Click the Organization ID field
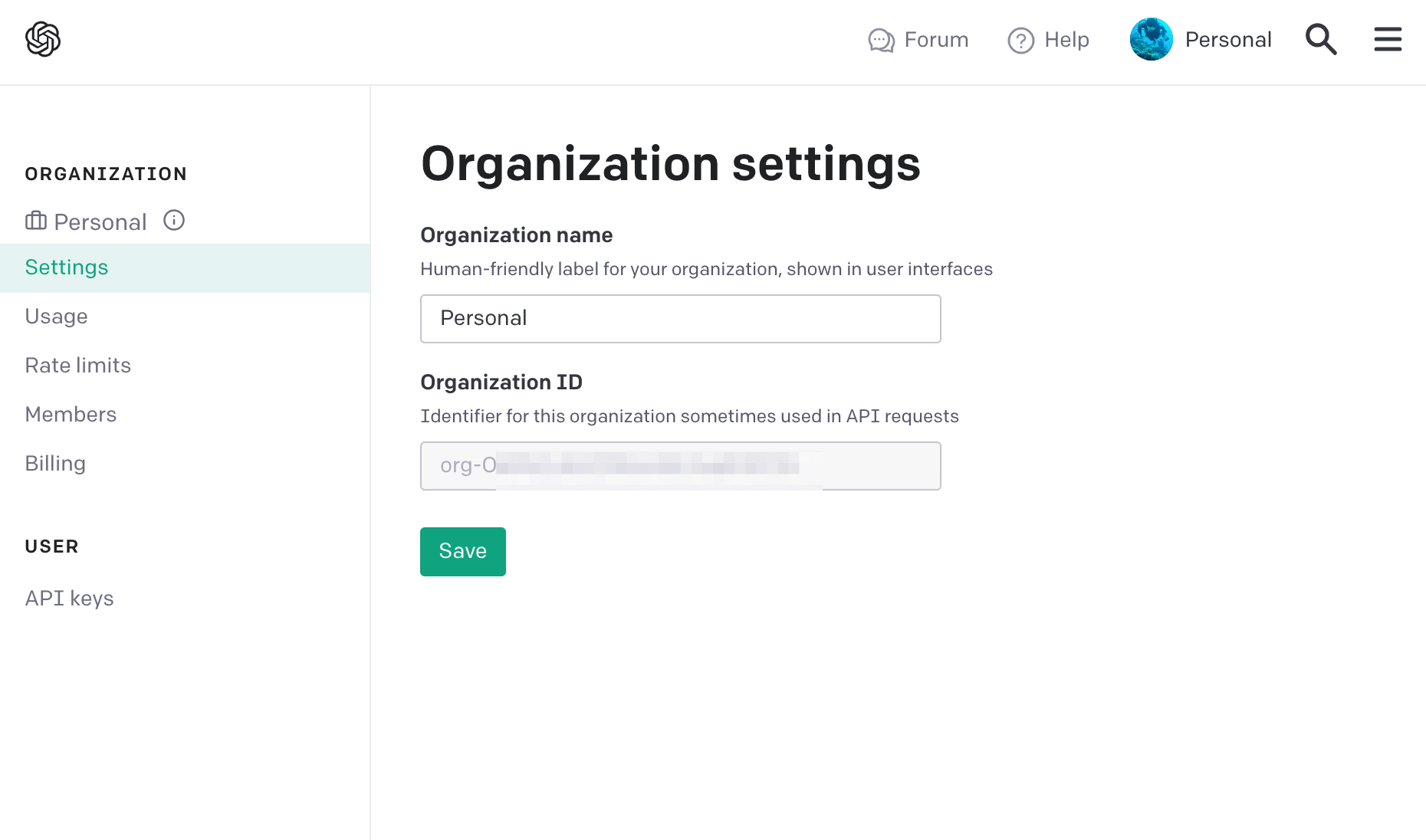This screenshot has height=840, width=1426. coord(680,466)
